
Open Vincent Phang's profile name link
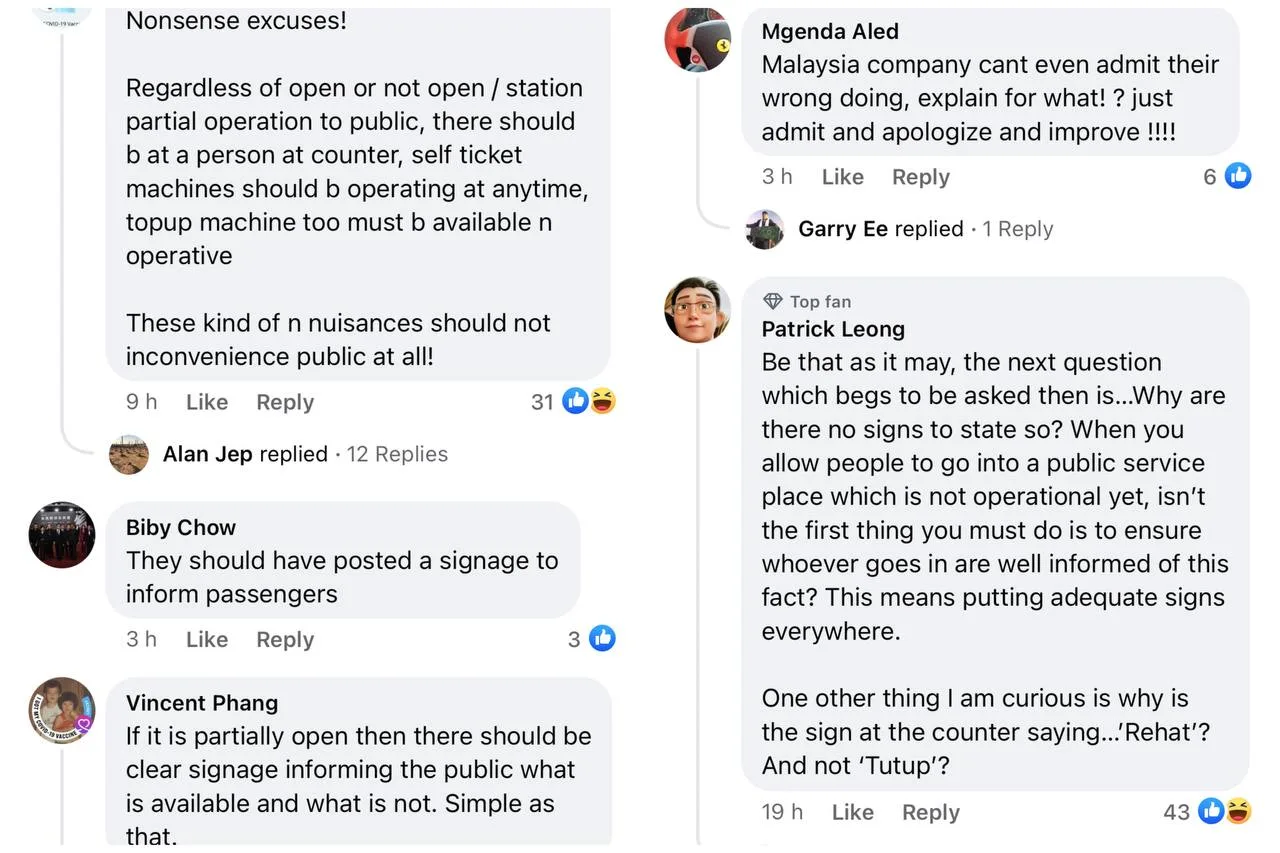(202, 703)
